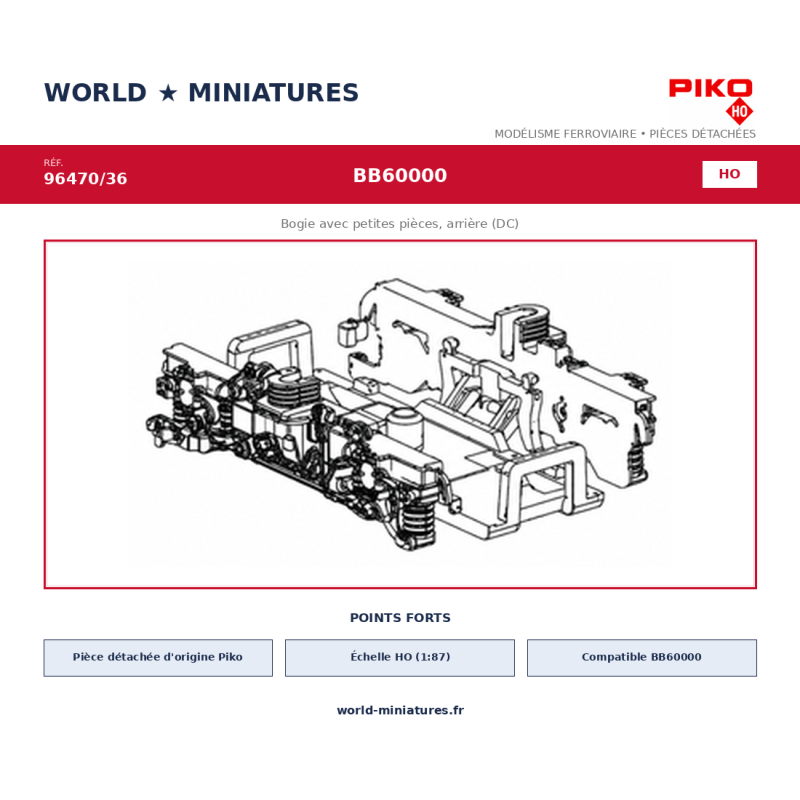Click 'MODÉLISME FERROVIAIRE • PIÈCES DÉTACHÉES' tagline

coord(625,134)
